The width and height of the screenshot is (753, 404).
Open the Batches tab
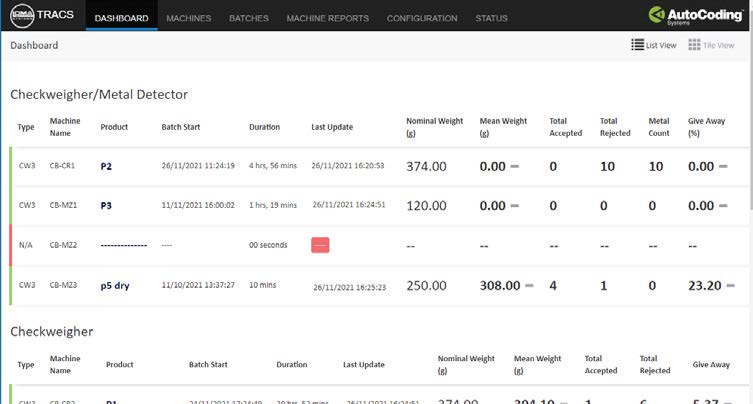coord(248,18)
